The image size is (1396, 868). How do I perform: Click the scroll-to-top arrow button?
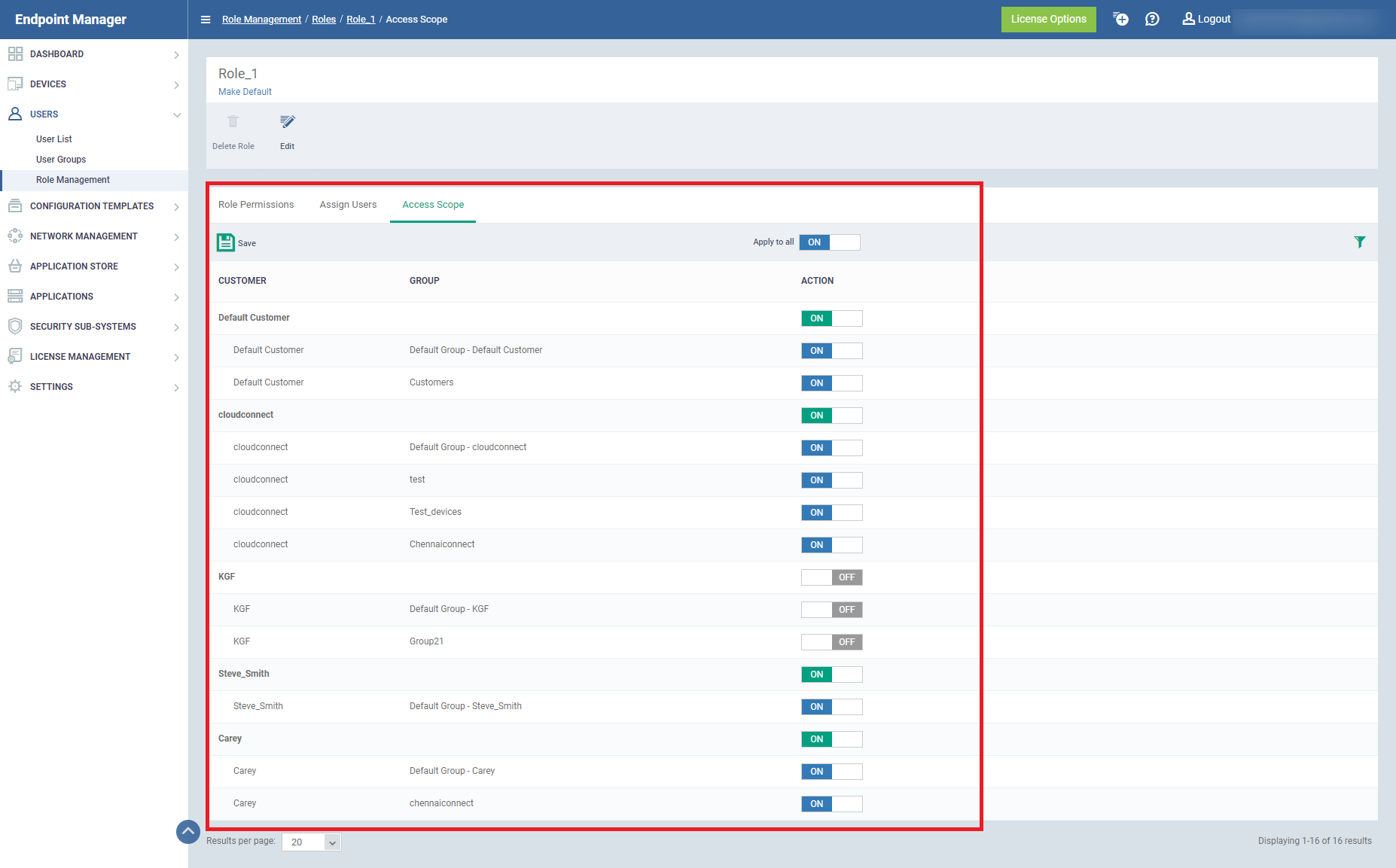pyautogui.click(x=188, y=832)
